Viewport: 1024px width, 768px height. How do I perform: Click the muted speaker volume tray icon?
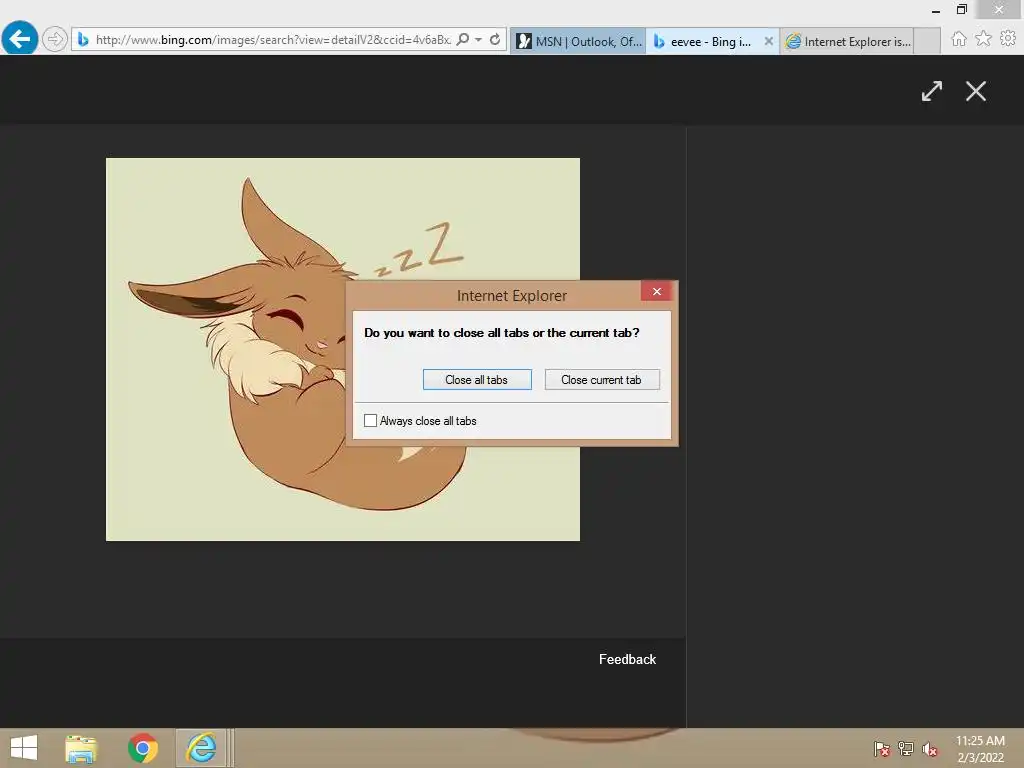(x=930, y=749)
